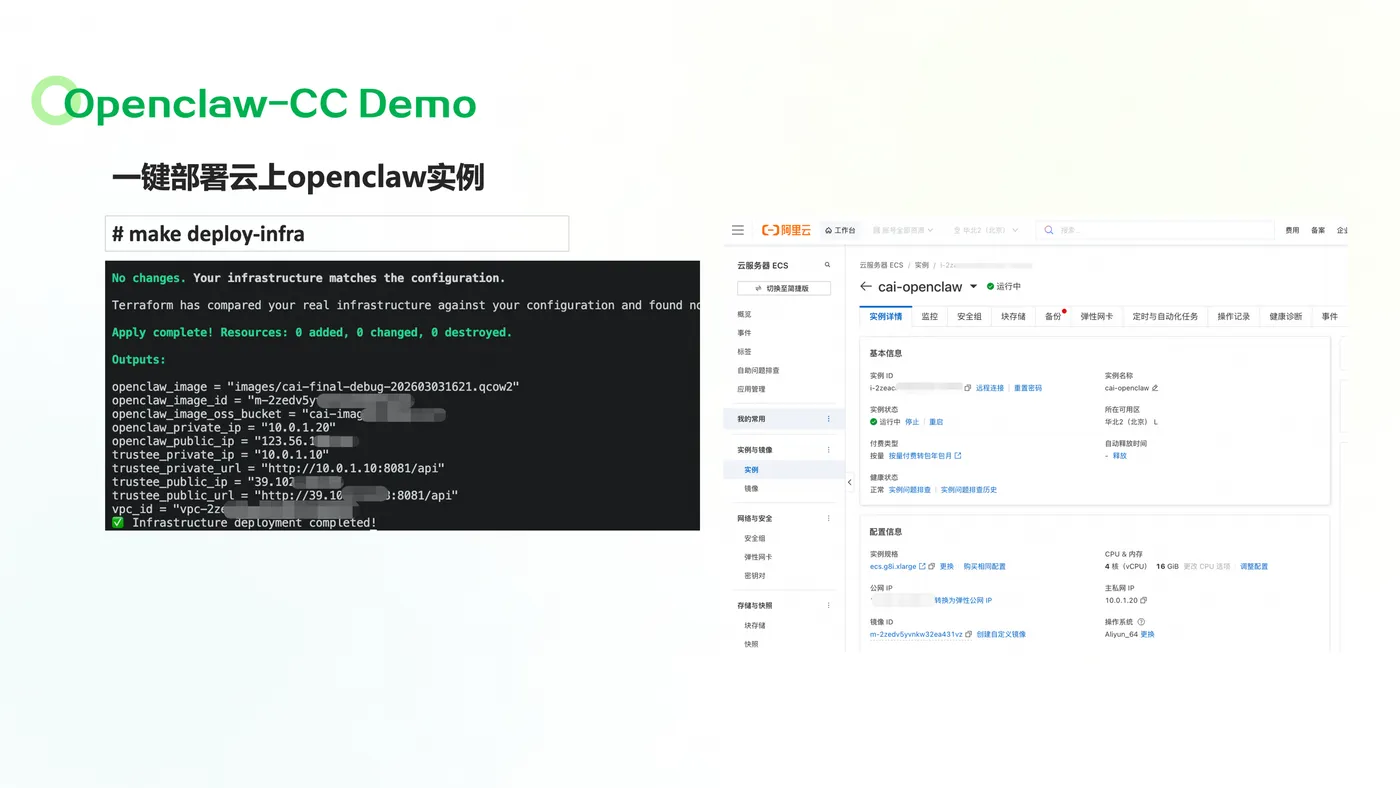The width and height of the screenshot is (1400, 788).
Task: Click the 重置密码 link
Action: click(x=1028, y=388)
